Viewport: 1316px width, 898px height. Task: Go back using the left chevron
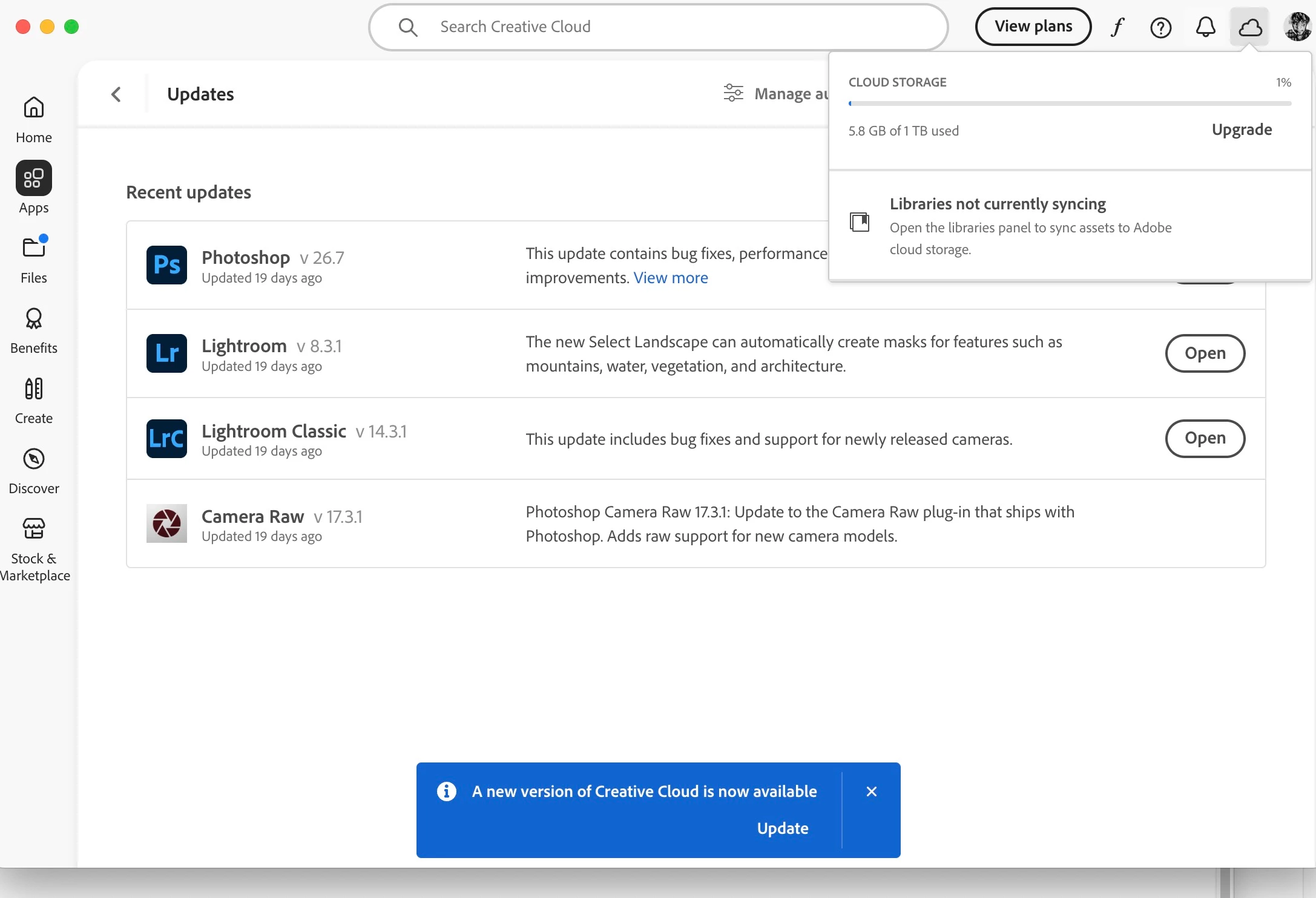coord(116,94)
